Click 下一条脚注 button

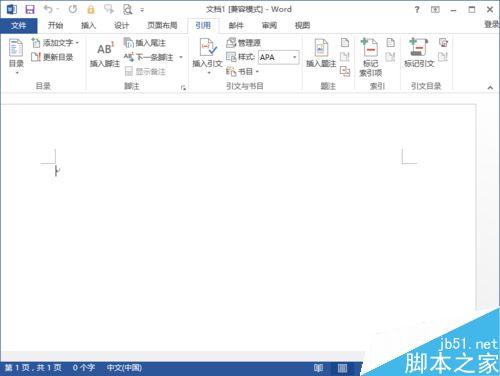coord(149,57)
